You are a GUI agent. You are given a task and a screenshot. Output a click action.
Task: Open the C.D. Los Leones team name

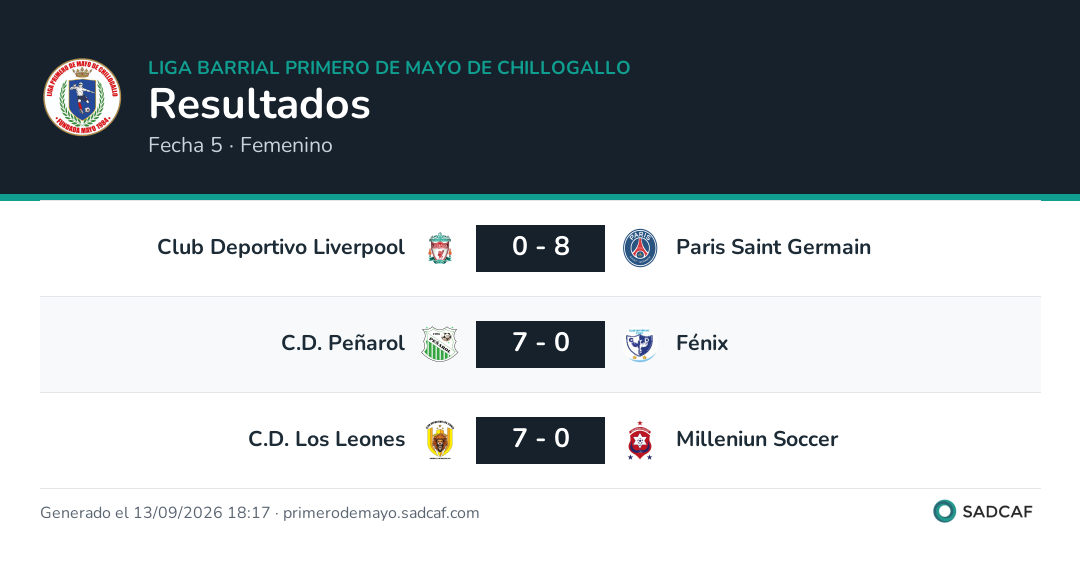[326, 439]
